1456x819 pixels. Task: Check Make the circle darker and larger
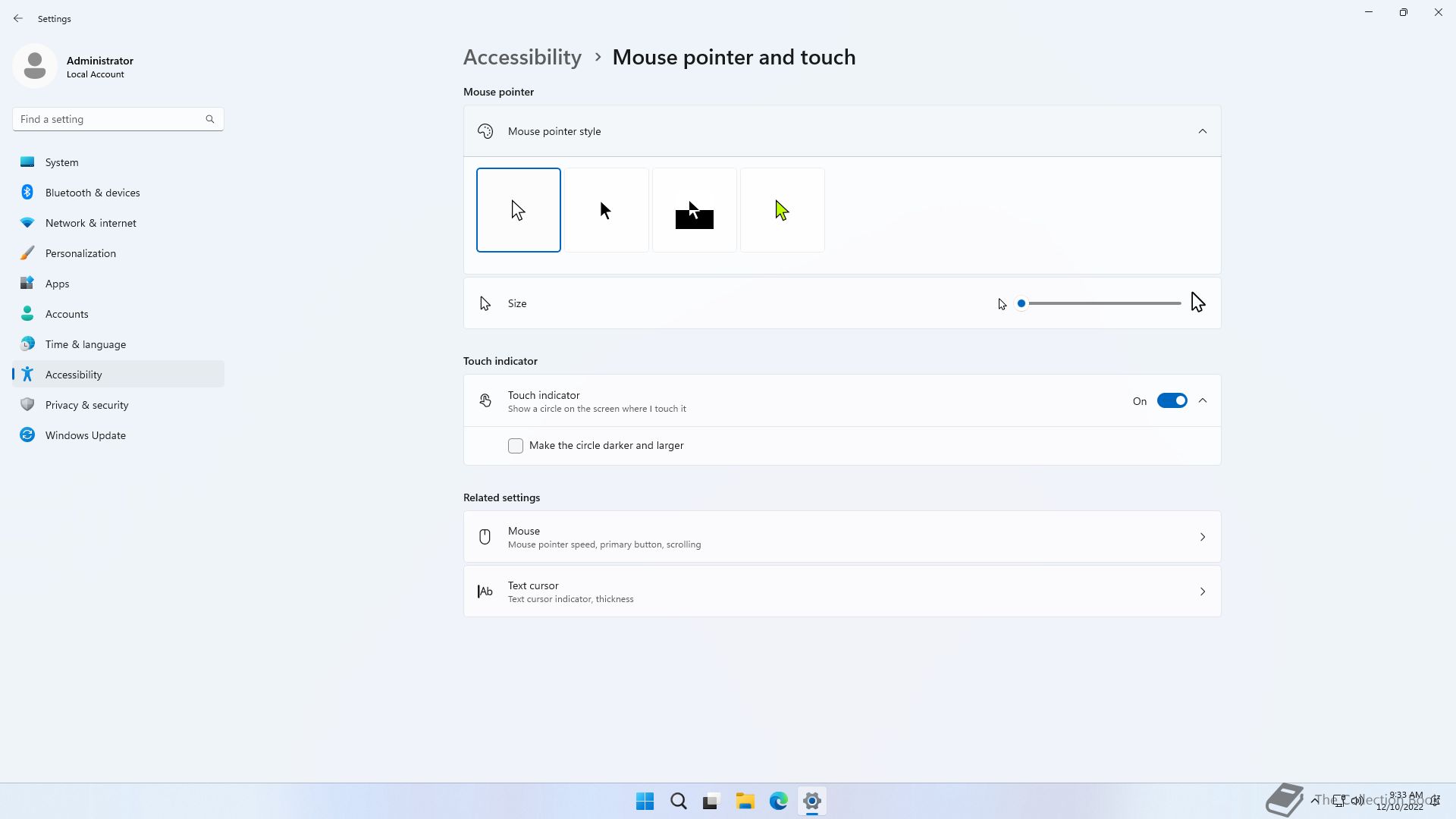pos(516,446)
